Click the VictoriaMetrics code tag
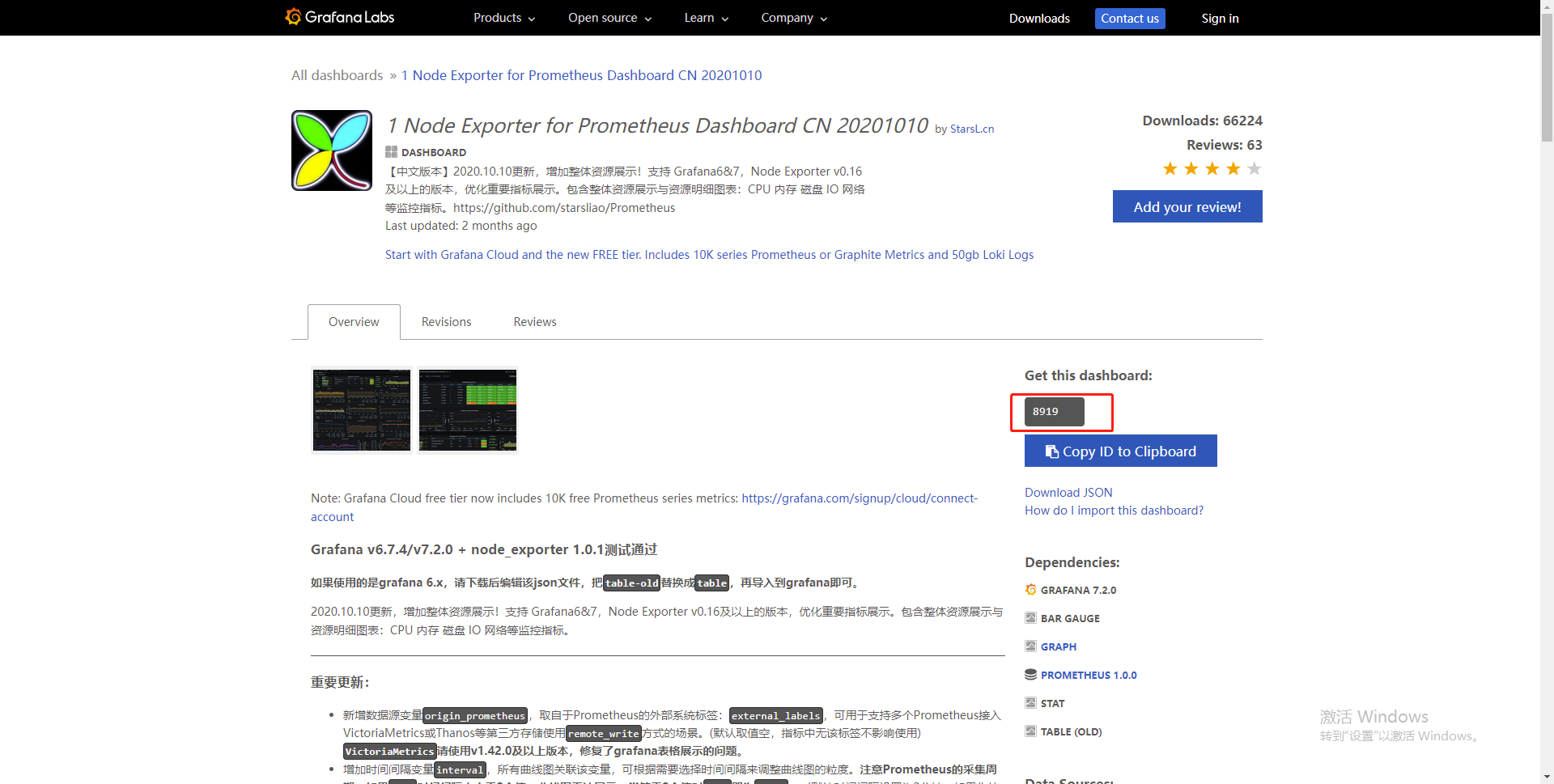Screen dimensions: 1554x784 (390, 751)
